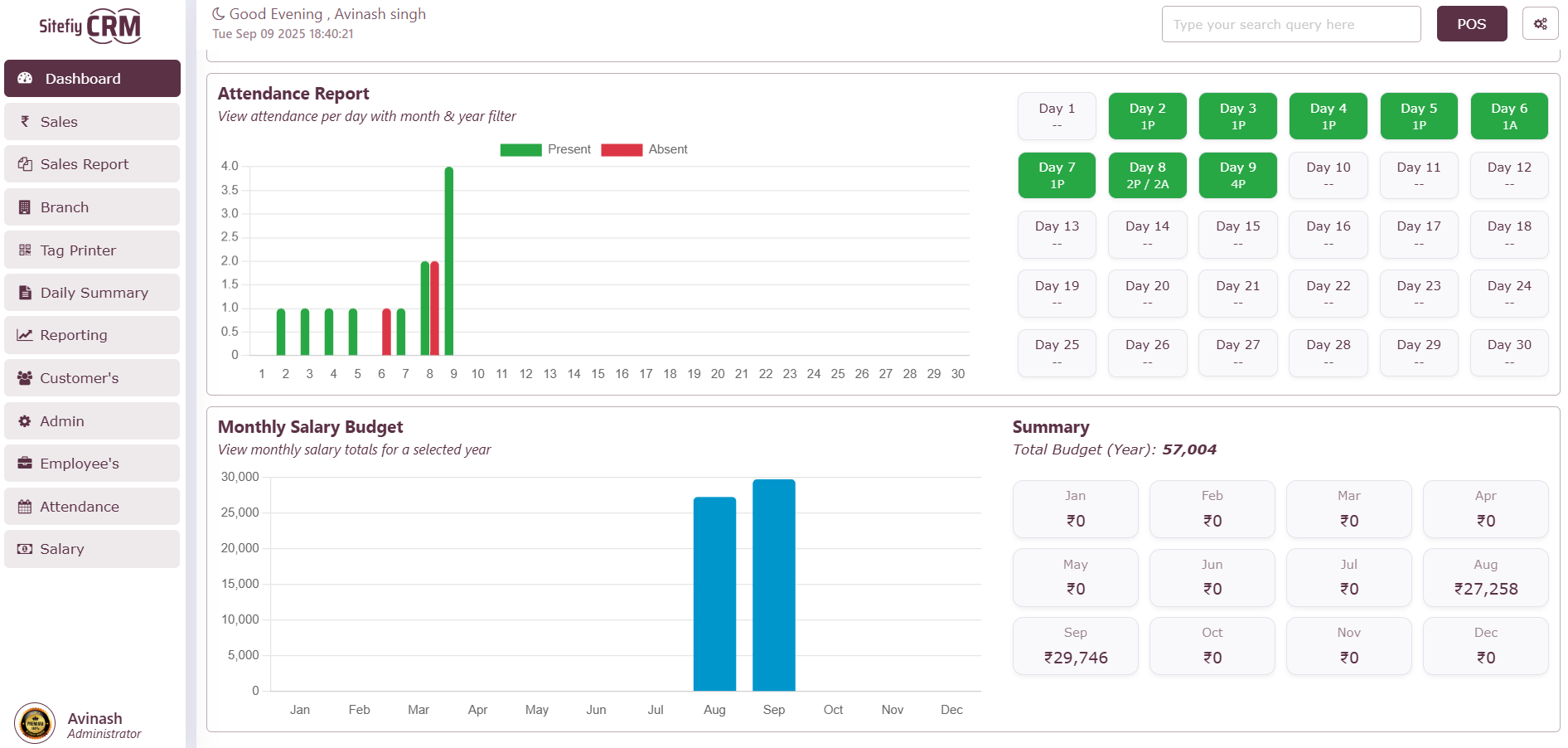Click the Reporting chart line icon
The width and height of the screenshot is (1568, 748).
coord(25,335)
